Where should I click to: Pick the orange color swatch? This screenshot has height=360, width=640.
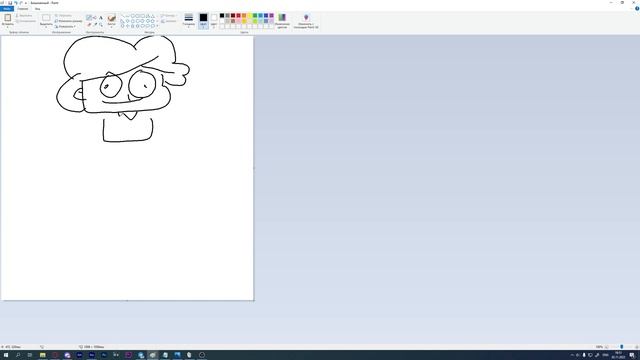click(244, 16)
